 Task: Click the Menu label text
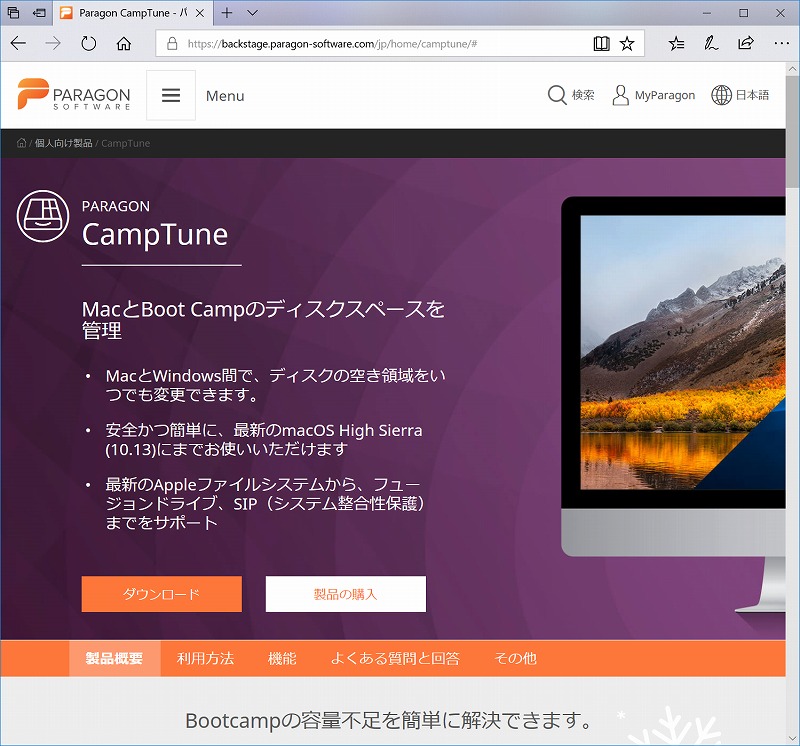225,96
